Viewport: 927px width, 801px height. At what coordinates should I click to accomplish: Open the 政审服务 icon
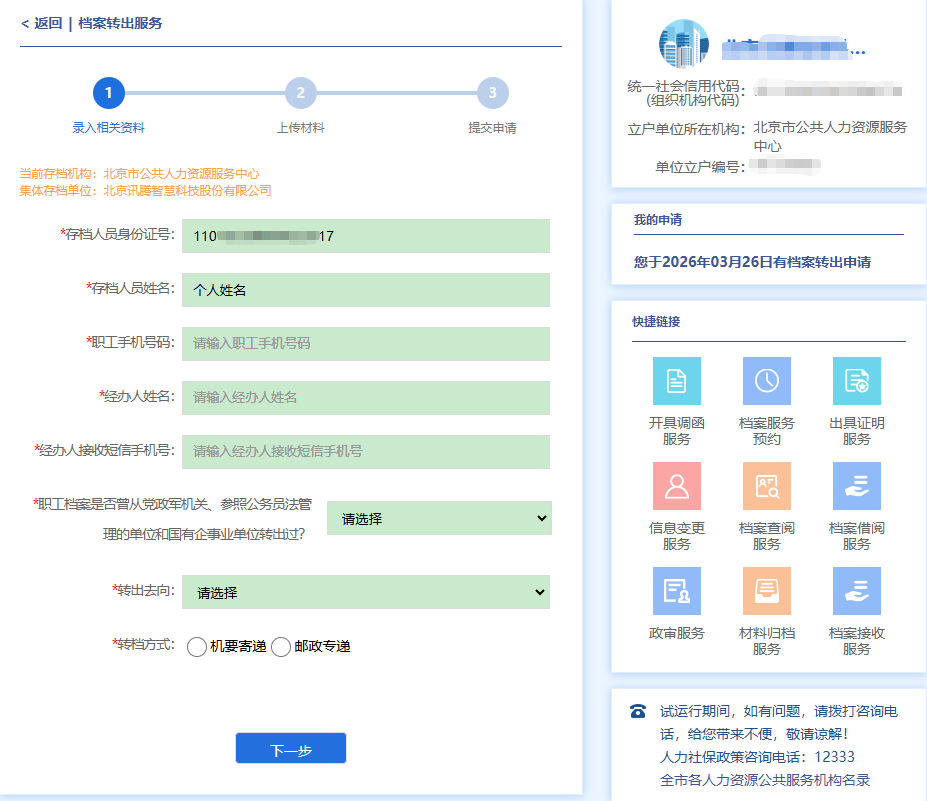click(x=676, y=591)
